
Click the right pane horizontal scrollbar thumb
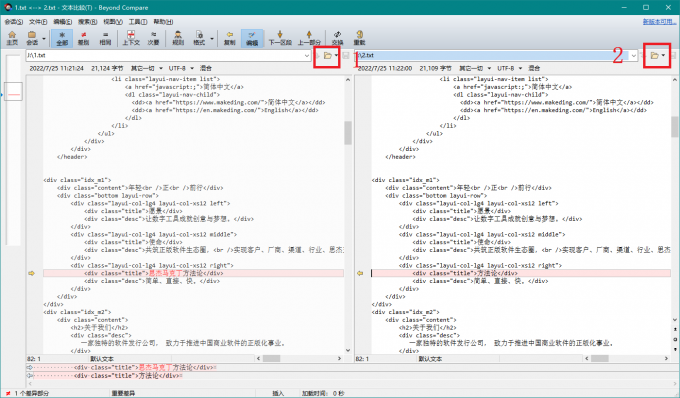click(x=599, y=359)
